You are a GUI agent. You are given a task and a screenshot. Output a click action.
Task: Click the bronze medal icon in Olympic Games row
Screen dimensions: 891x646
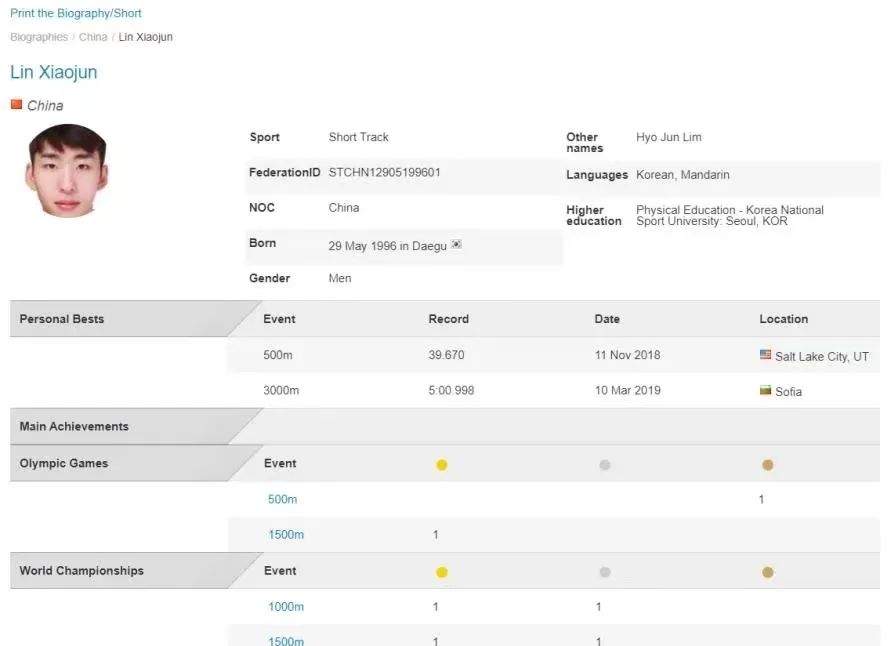[767, 465]
